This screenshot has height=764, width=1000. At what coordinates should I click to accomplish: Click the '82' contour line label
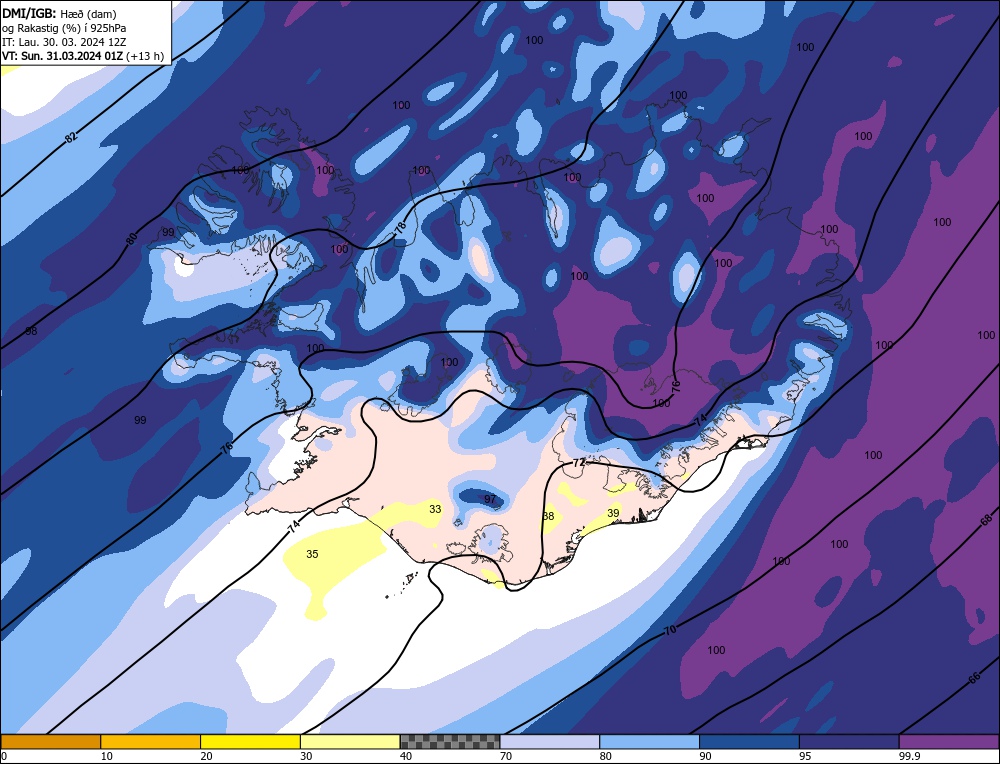pyautogui.click(x=71, y=136)
